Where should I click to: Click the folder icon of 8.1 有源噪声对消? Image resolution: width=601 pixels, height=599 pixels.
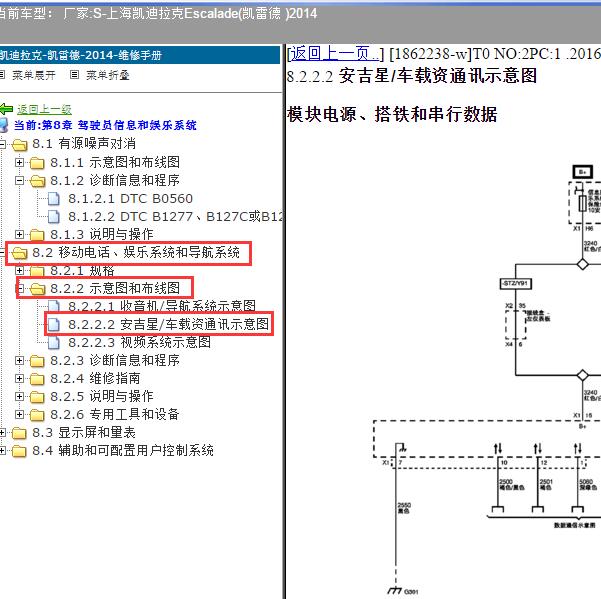coord(20,145)
